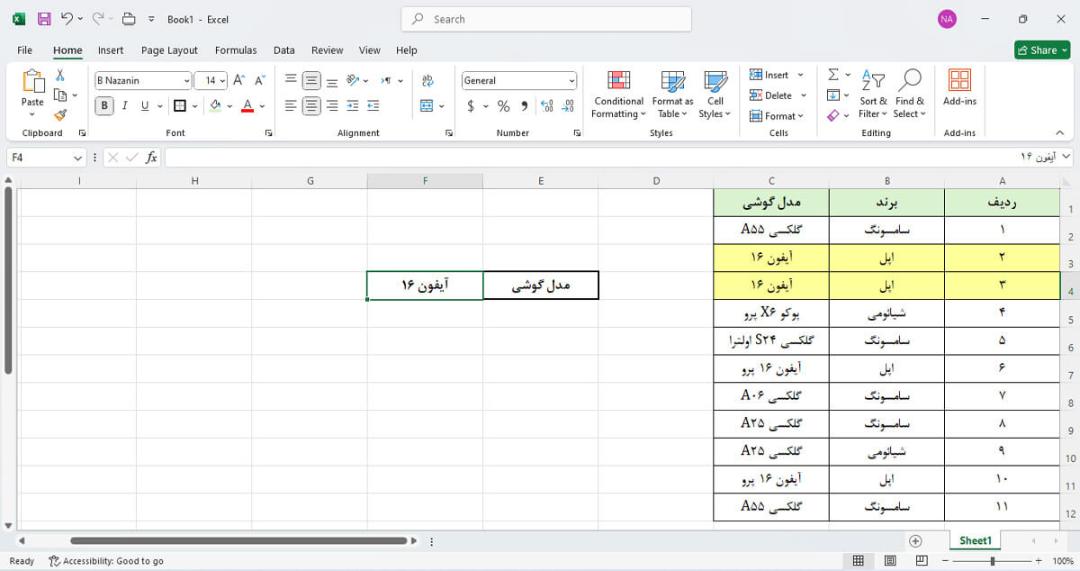Viewport: 1080px width, 571px height.
Task: Open the font size 14 dropdown
Action: (x=222, y=81)
